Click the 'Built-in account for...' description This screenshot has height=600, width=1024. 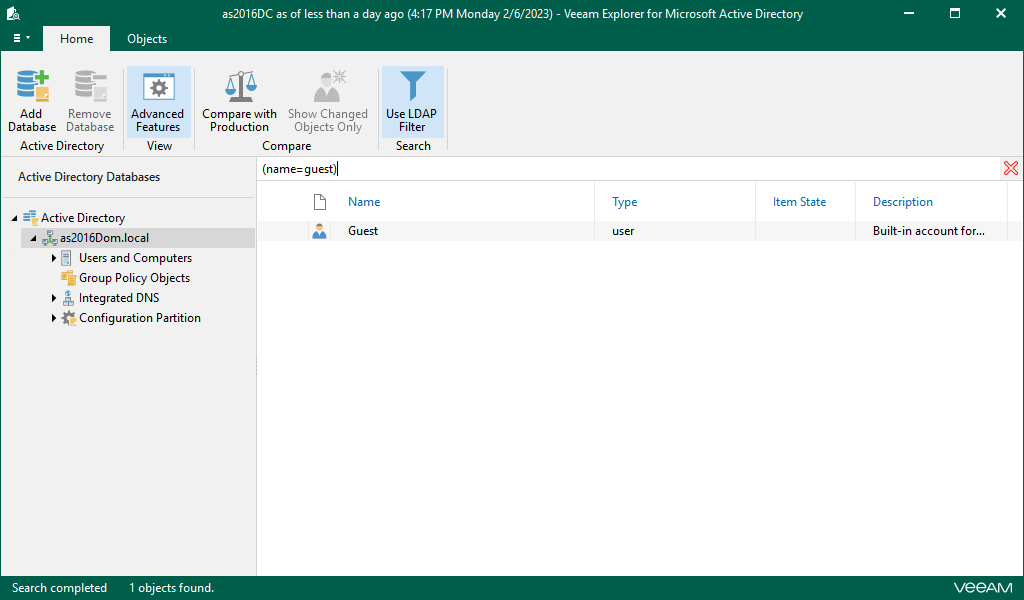(929, 231)
